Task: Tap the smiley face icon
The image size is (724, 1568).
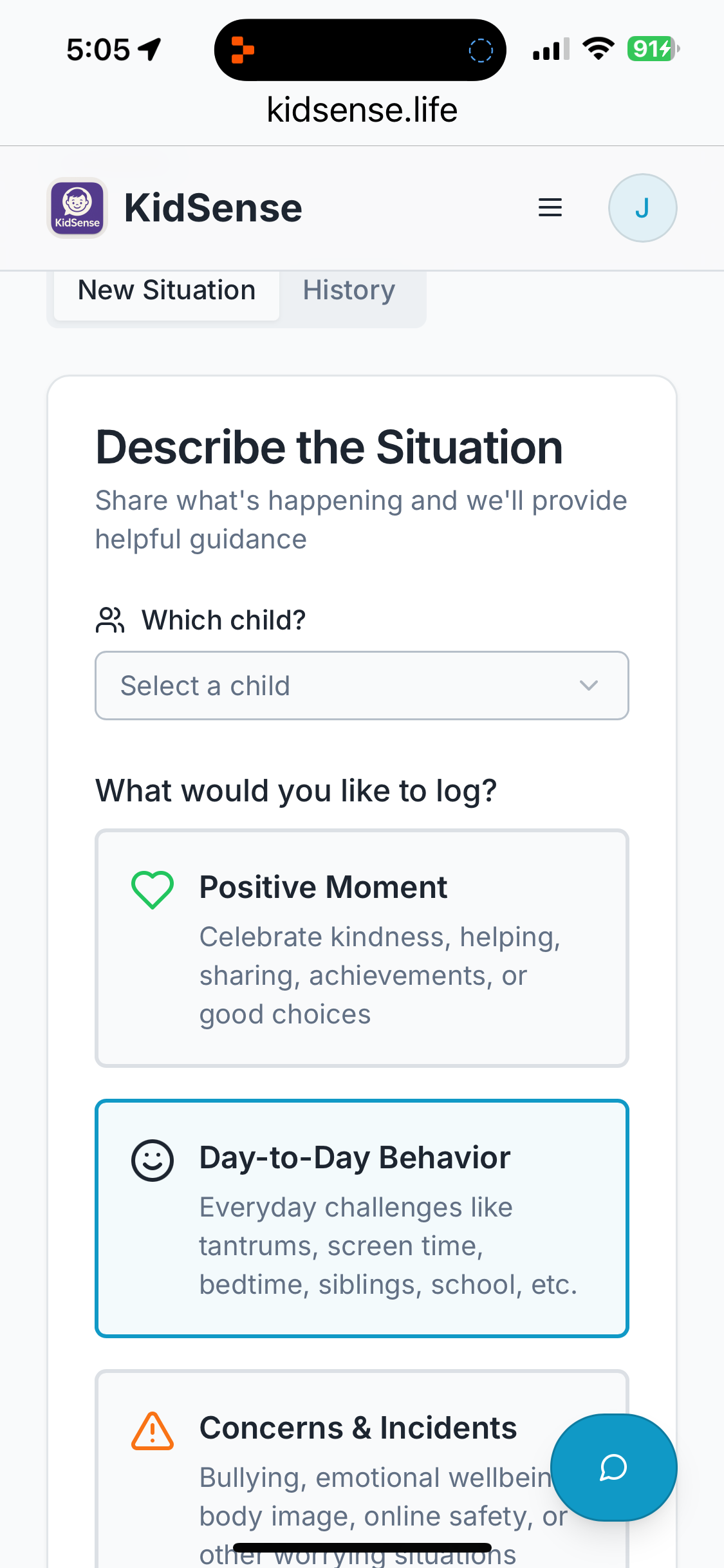Action: pos(153,1160)
